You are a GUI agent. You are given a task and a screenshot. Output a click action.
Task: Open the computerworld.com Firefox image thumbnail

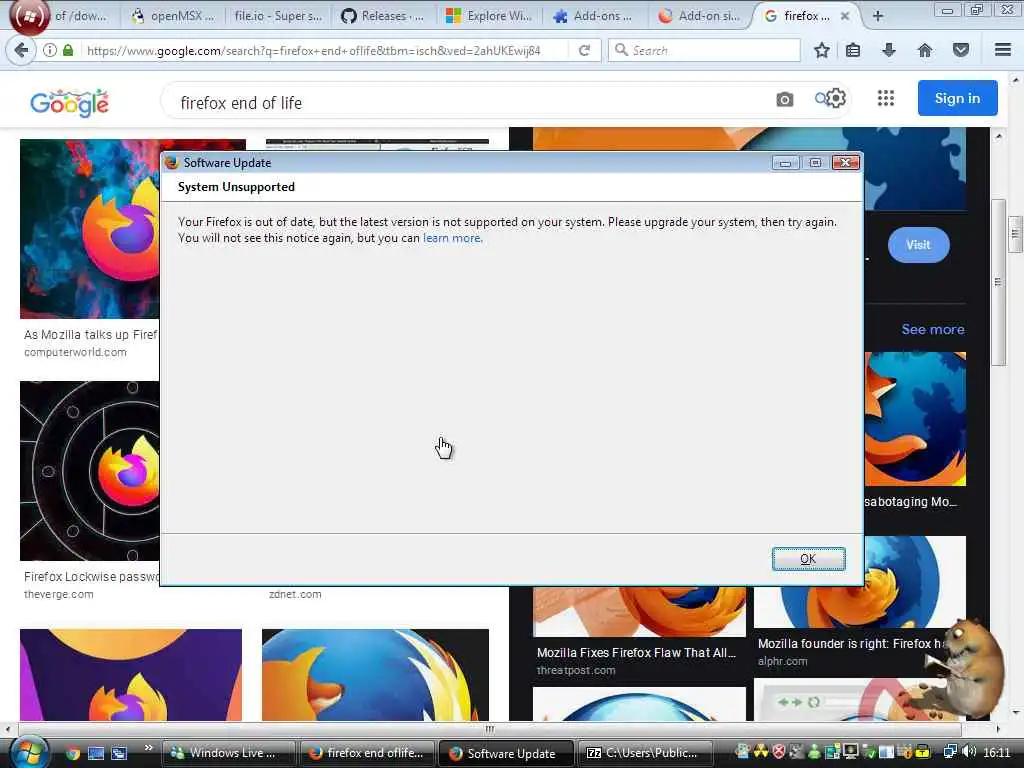[x=89, y=229]
